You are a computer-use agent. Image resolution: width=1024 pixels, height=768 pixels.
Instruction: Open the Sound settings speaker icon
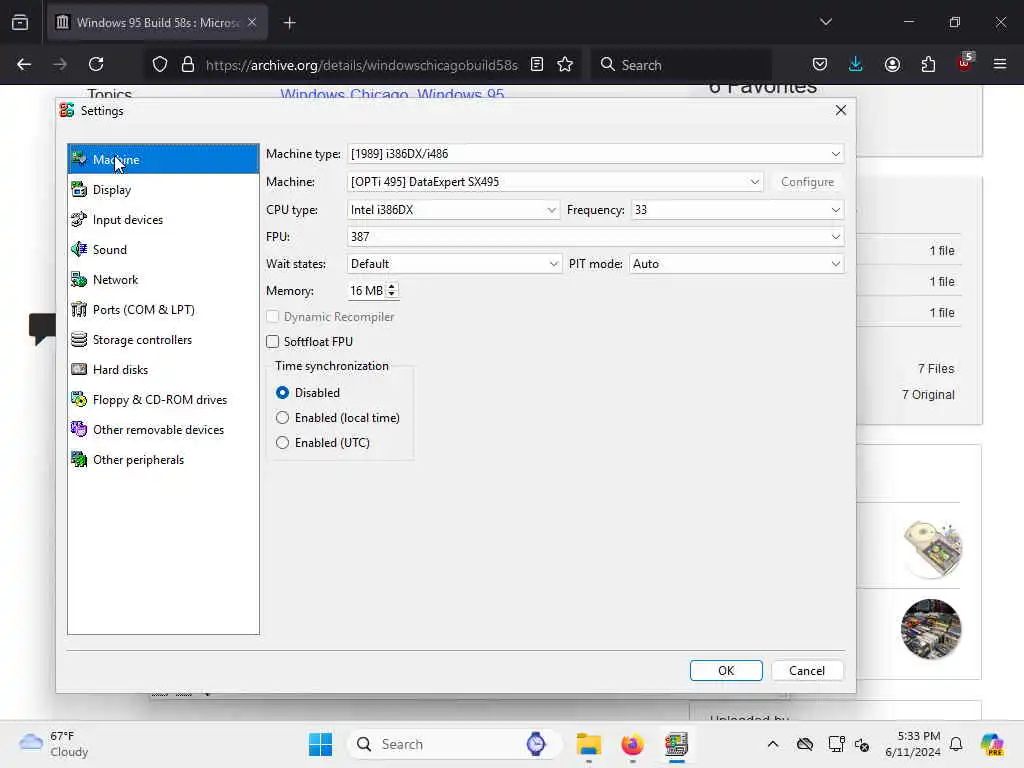(x=79, y=249)
